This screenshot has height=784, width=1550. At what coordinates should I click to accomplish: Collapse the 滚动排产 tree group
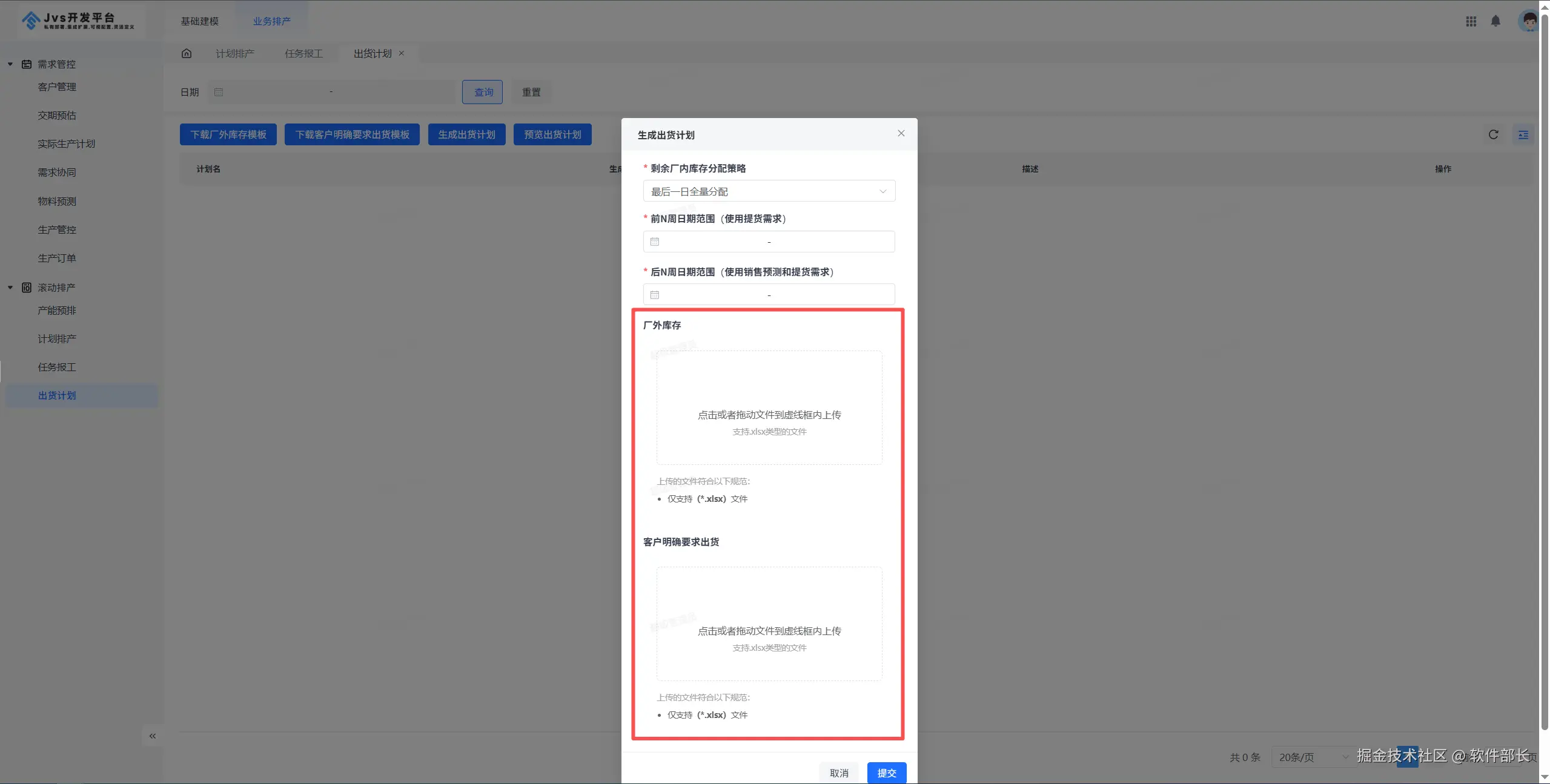(10, 288)
